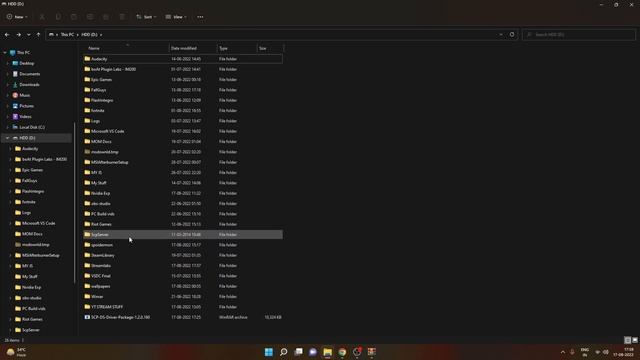Image resolution: width=640 pixels, height=360 pixels.
Task: Open the View dropdown in toolbar
Action: click(x=176, y=17)
